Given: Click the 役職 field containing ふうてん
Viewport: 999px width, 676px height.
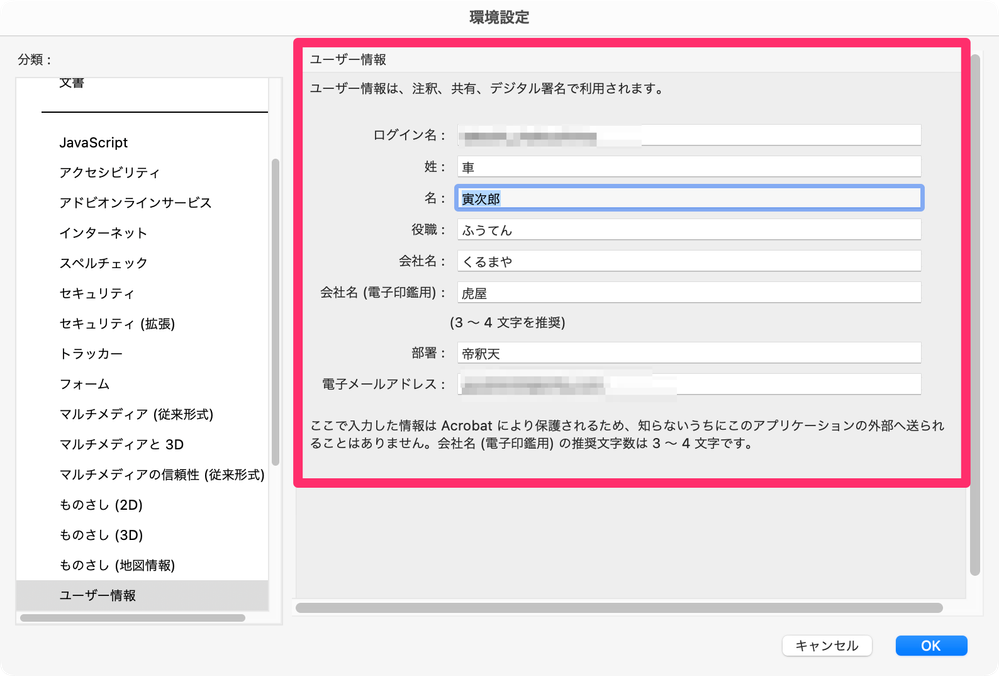Looking at the screenshot, I should tap(689, 229).
